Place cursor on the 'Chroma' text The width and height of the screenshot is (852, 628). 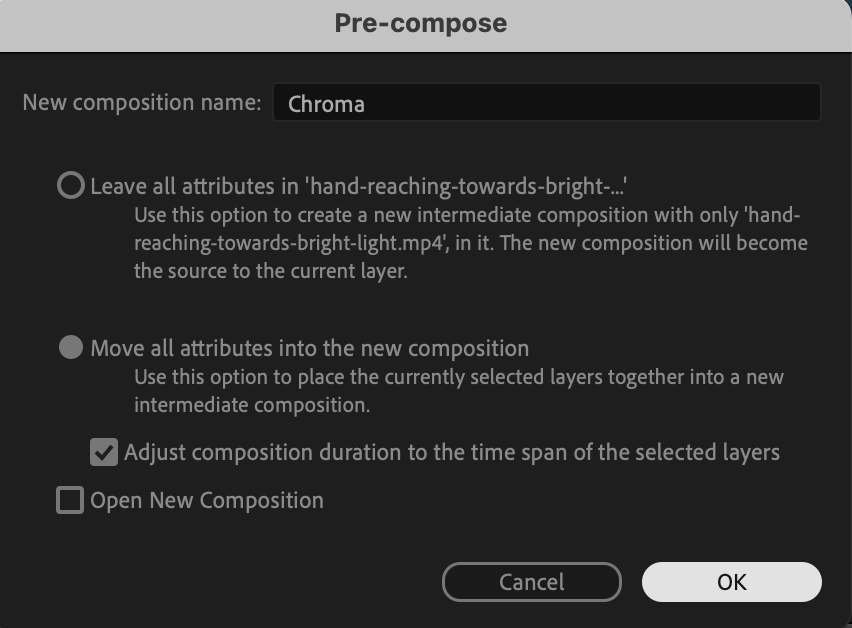(x=326, y=104)
